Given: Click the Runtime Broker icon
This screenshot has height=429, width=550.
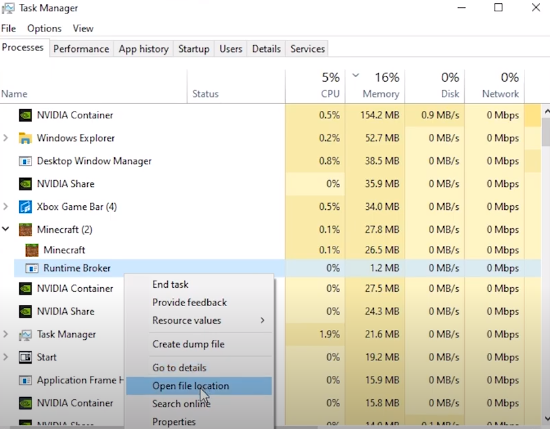Looking at the screenshot, I should click(32, 268).
